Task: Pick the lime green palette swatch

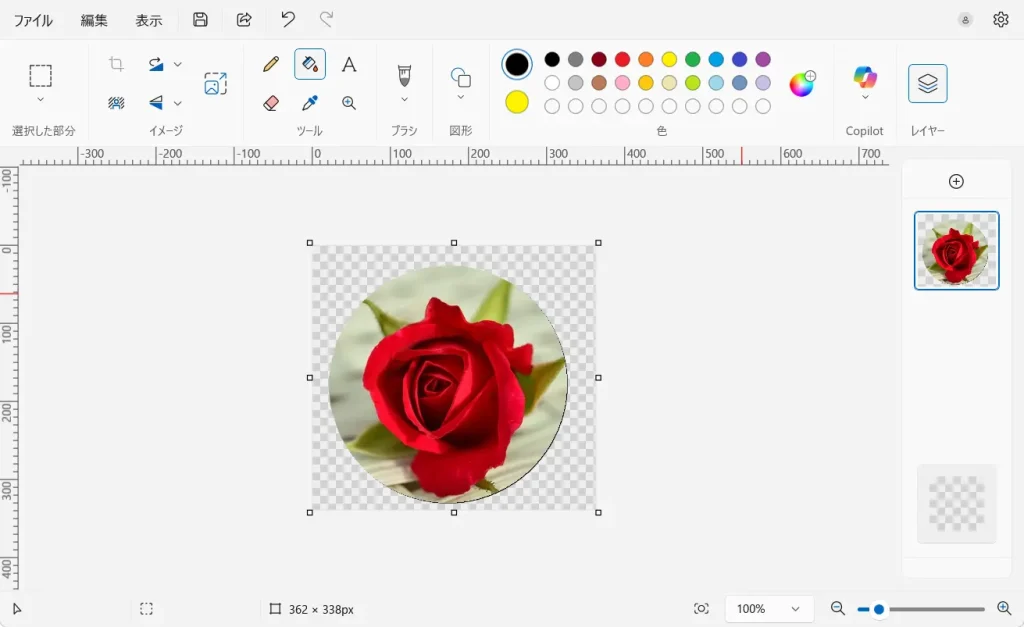Action: click(693, 83)
